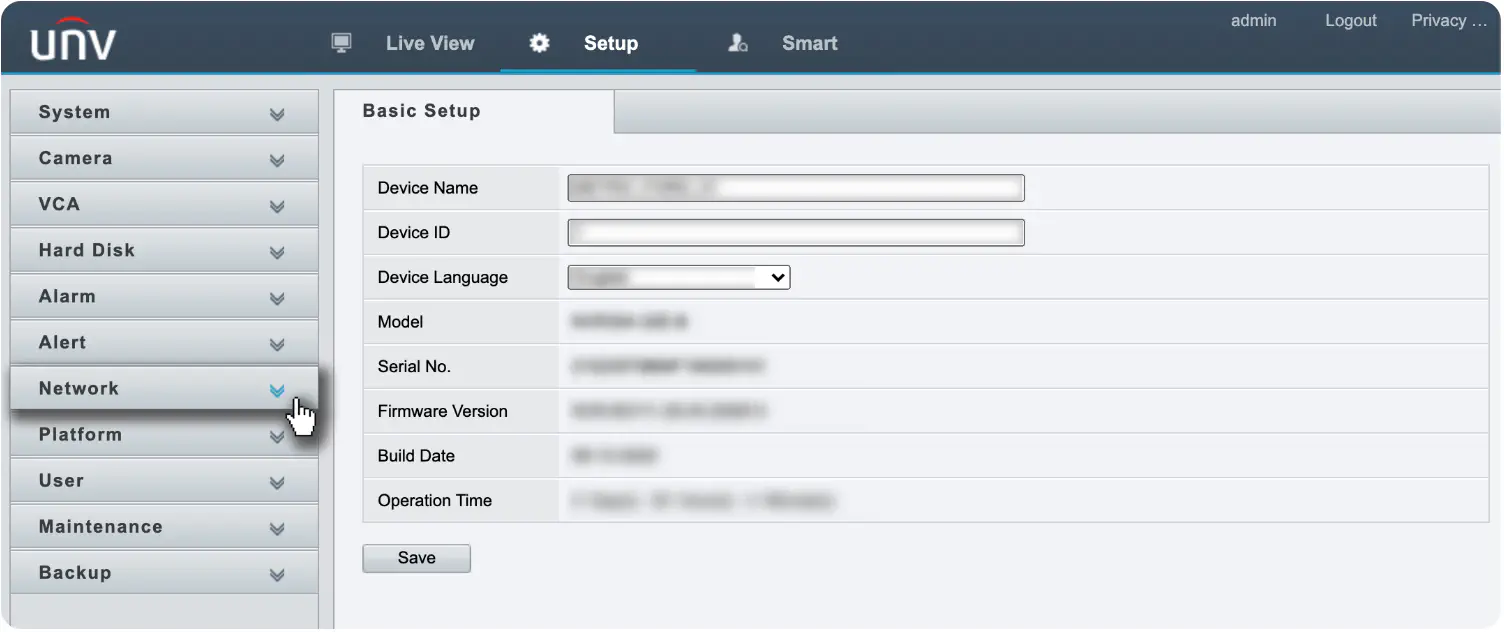Open the Smart tab
Screen dimensions: 1504x632
pyautogui.click(x=810, y=43)
